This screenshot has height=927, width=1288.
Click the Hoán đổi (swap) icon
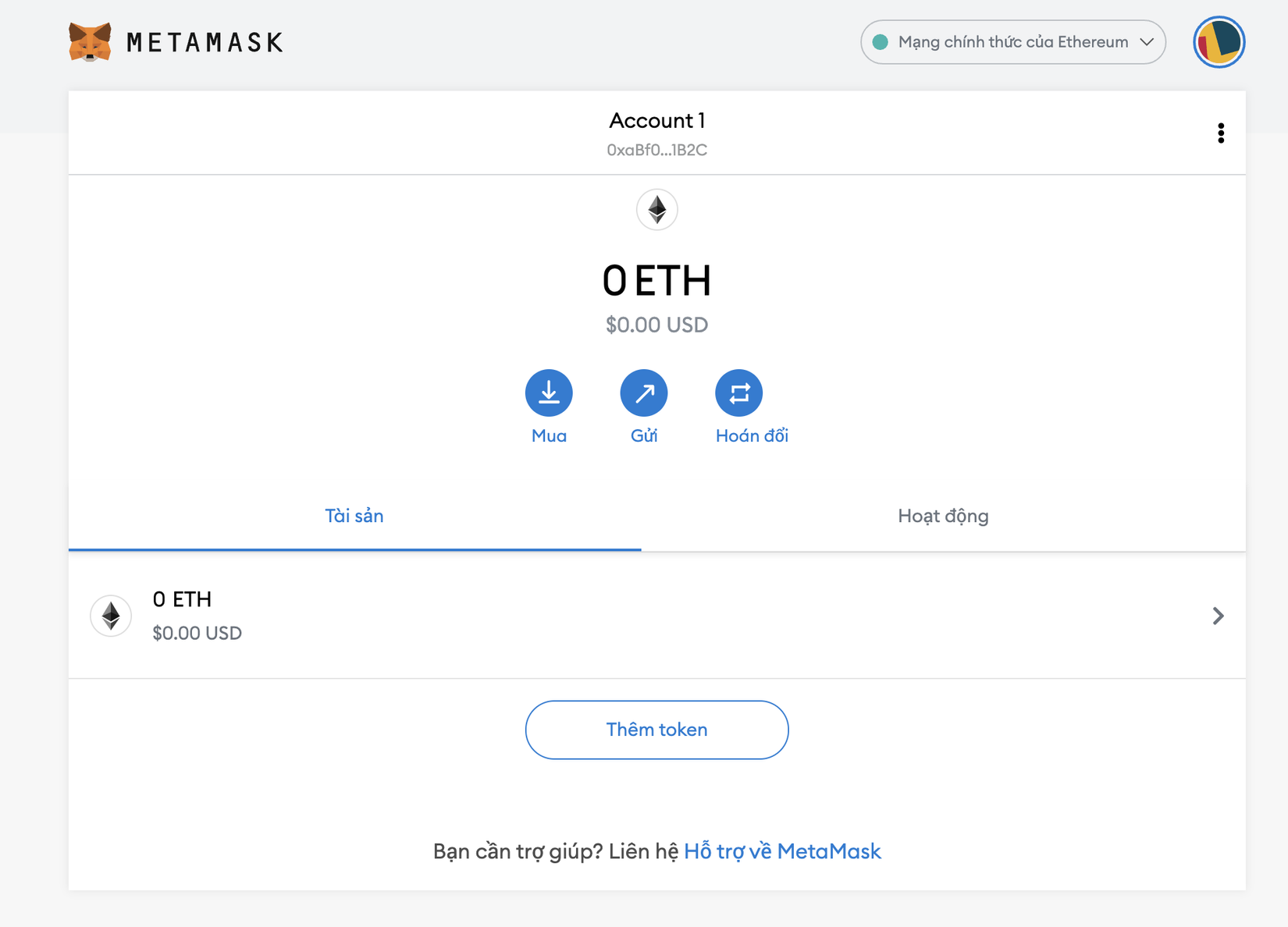pos(738,392)
